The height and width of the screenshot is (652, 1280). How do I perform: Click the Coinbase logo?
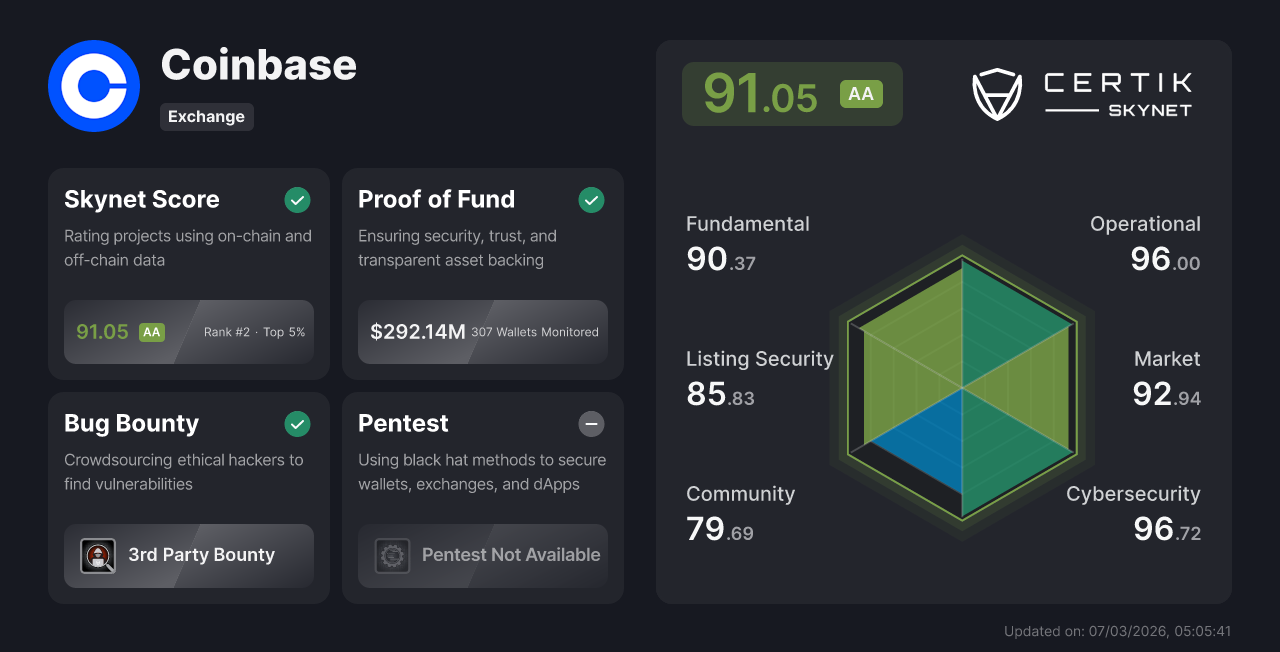tap(93, 86)
